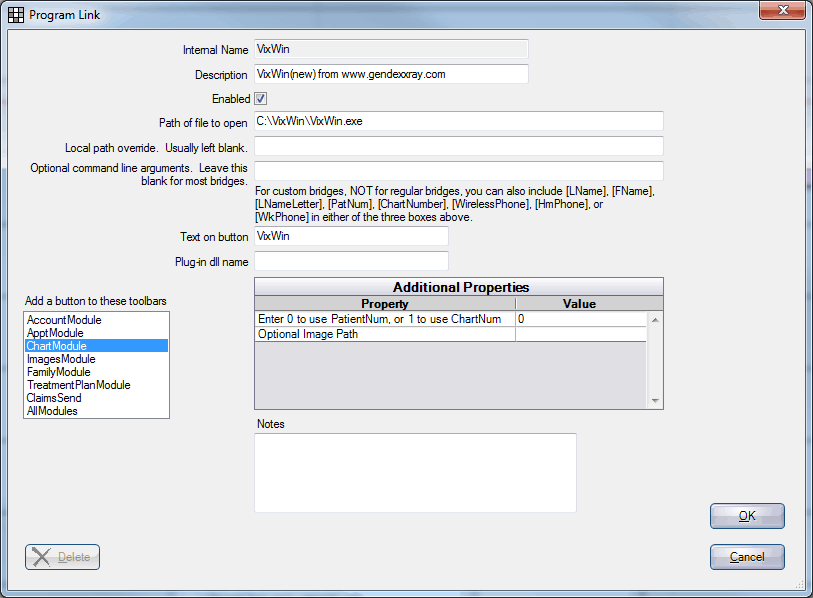Click the Optional Image Path value cell
The height and width of the screenshot is (598, 813).
[x=581, y=334]
